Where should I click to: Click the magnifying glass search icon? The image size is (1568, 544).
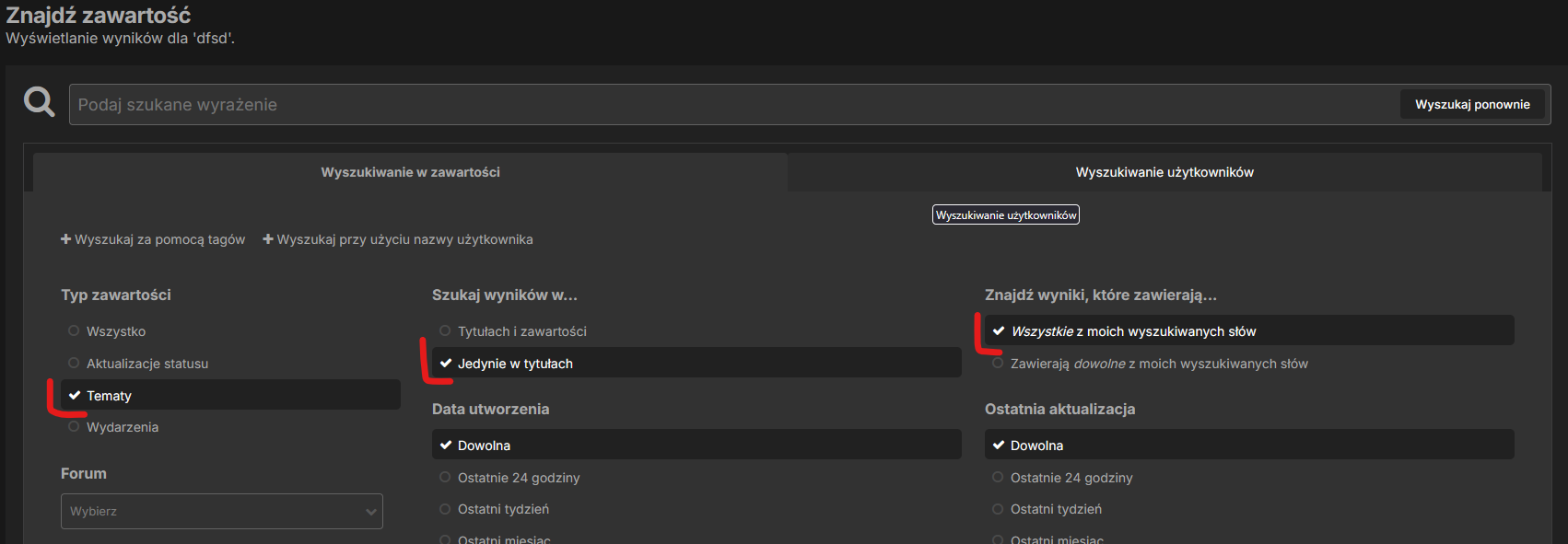click(39, 102)
